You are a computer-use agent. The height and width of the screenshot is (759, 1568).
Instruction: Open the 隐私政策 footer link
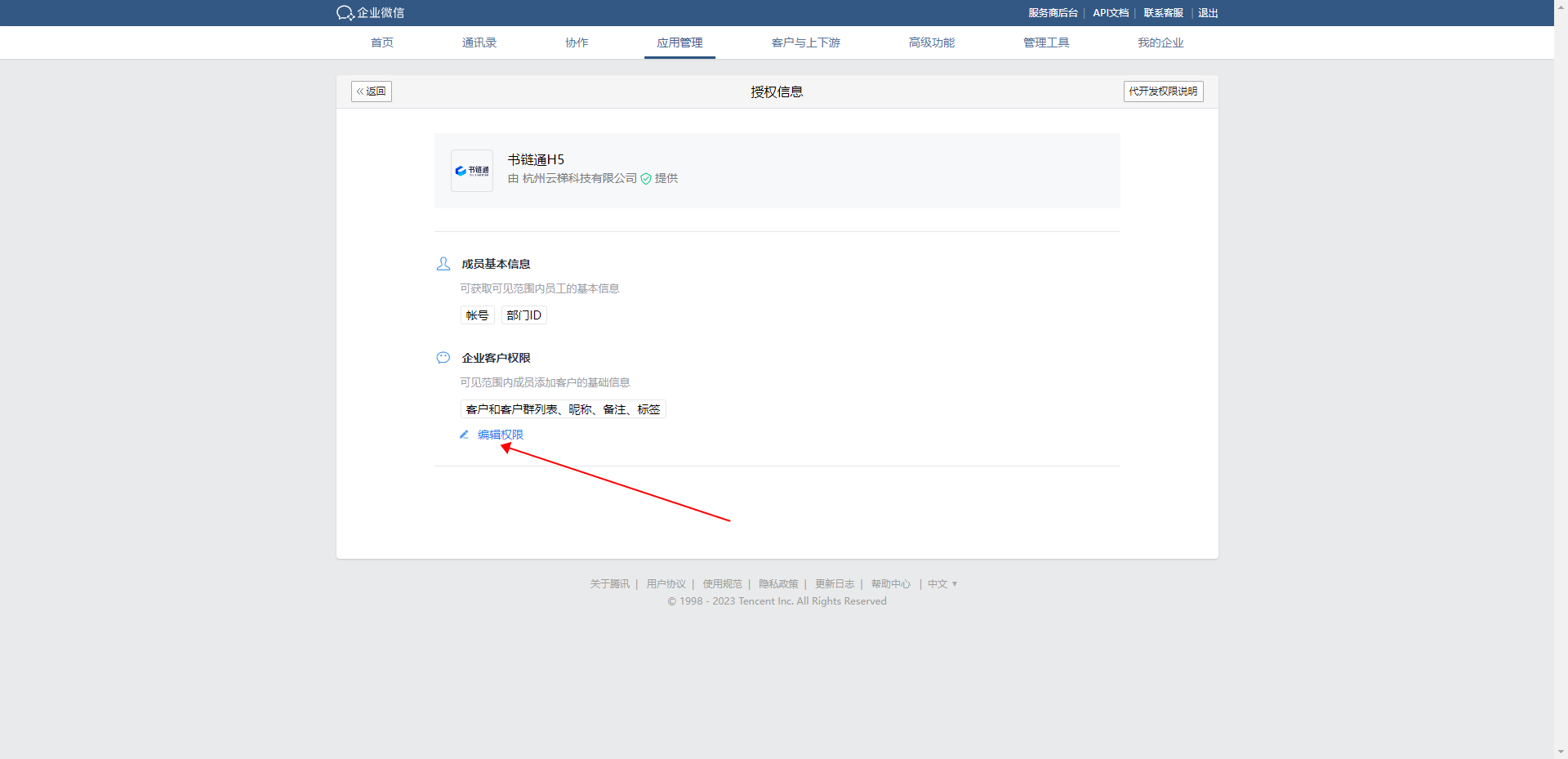tap(778, 584)
